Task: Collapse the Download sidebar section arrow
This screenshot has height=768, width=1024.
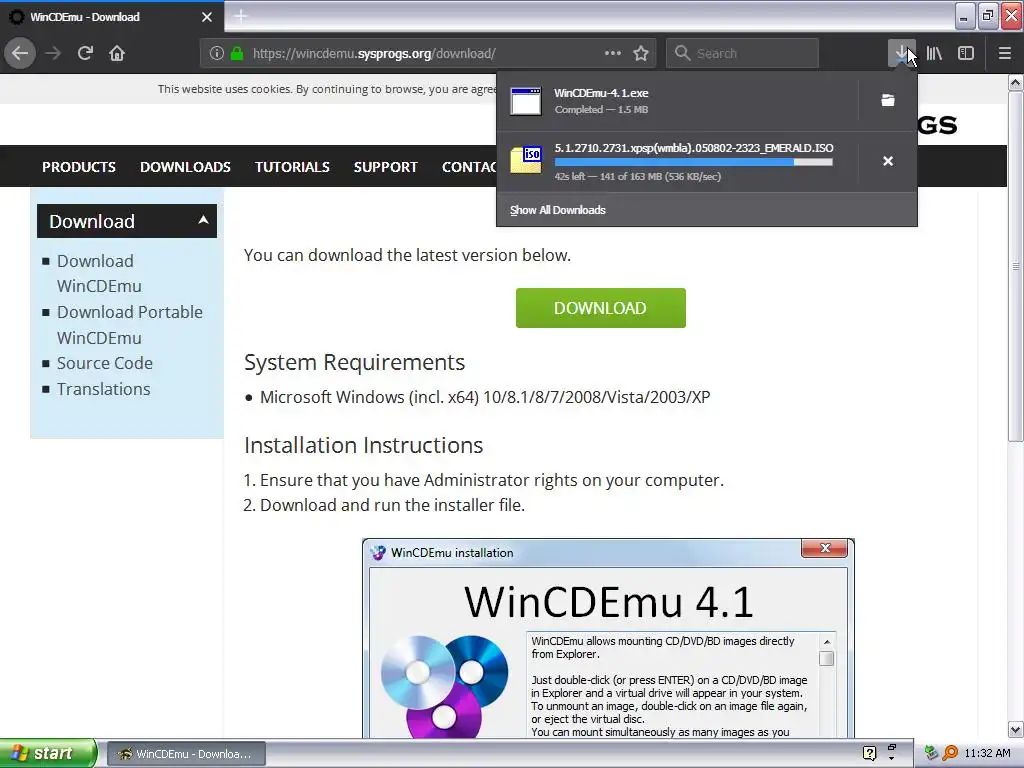Action: click(204, 220)
